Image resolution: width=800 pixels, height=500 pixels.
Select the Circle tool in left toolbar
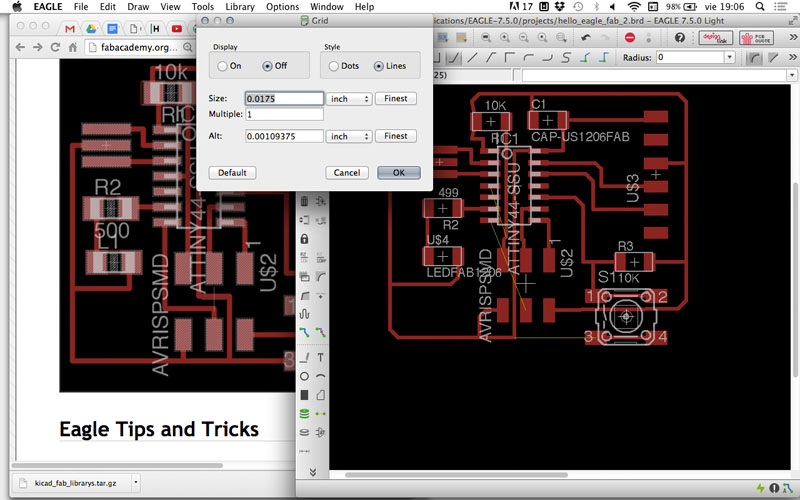tap(304, 377)
